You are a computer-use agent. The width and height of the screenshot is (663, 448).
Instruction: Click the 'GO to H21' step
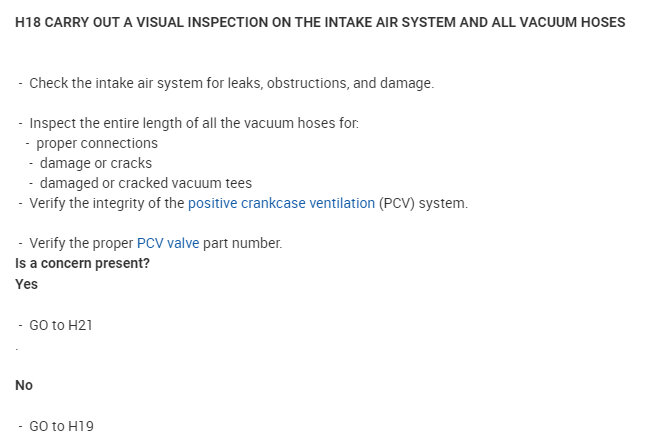(61, 325)
